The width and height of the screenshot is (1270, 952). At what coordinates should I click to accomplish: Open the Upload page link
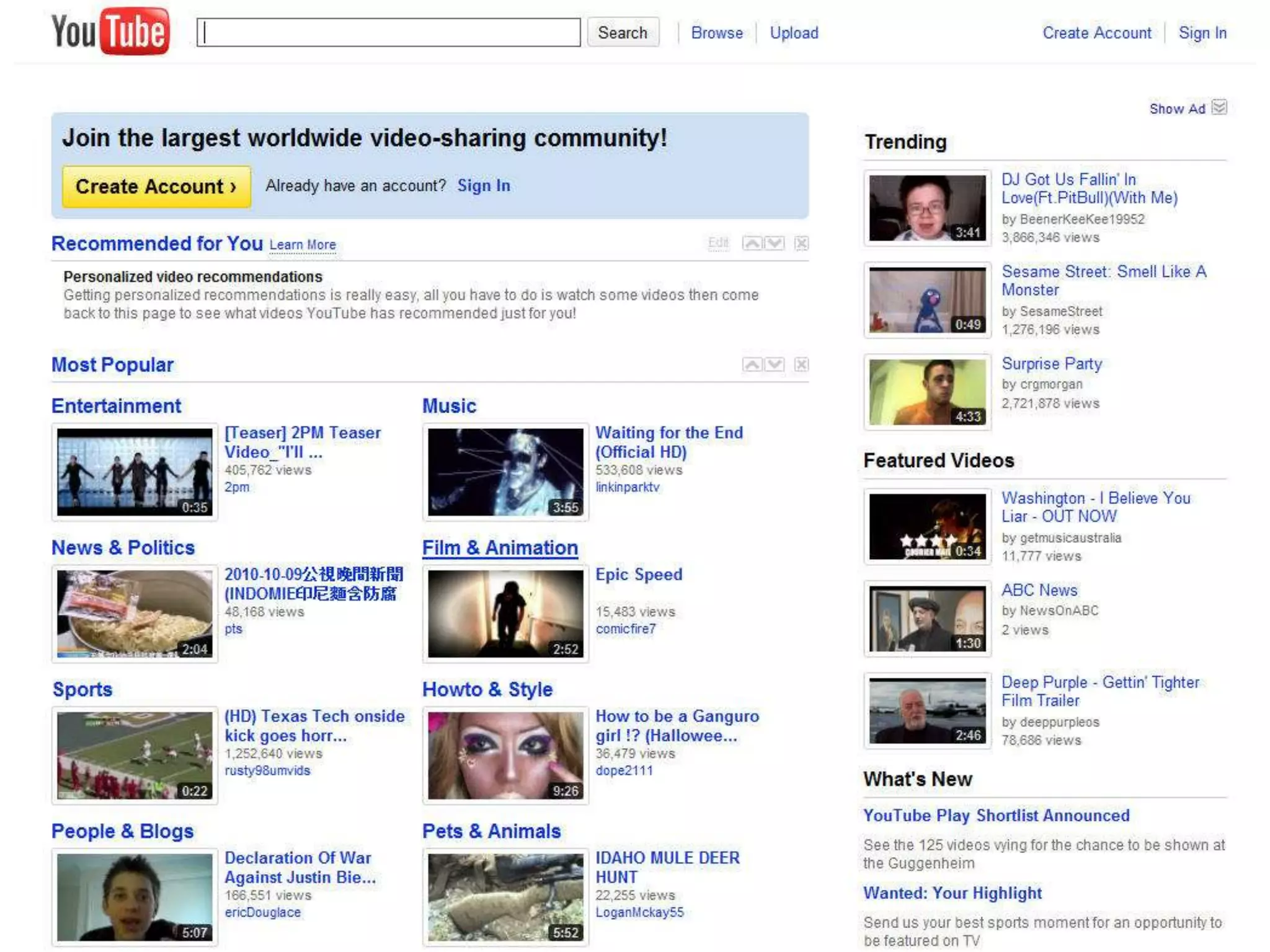pos(794,33)
